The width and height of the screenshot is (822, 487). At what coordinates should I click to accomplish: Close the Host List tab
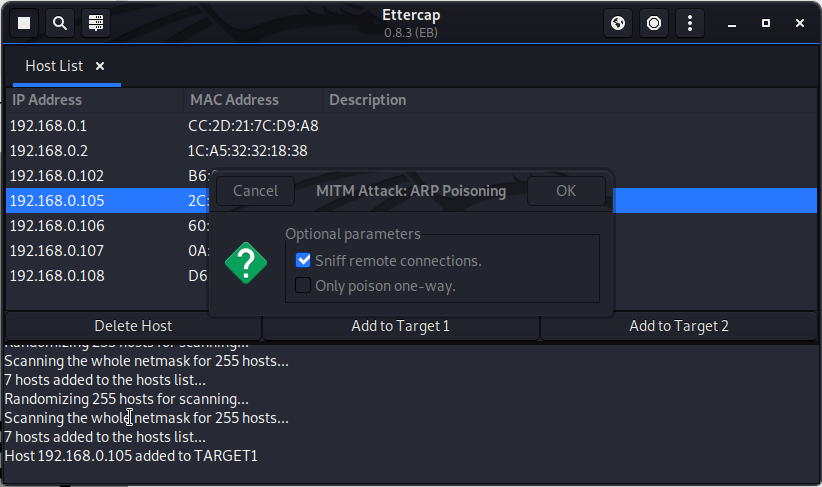click(x=100, y=66)
